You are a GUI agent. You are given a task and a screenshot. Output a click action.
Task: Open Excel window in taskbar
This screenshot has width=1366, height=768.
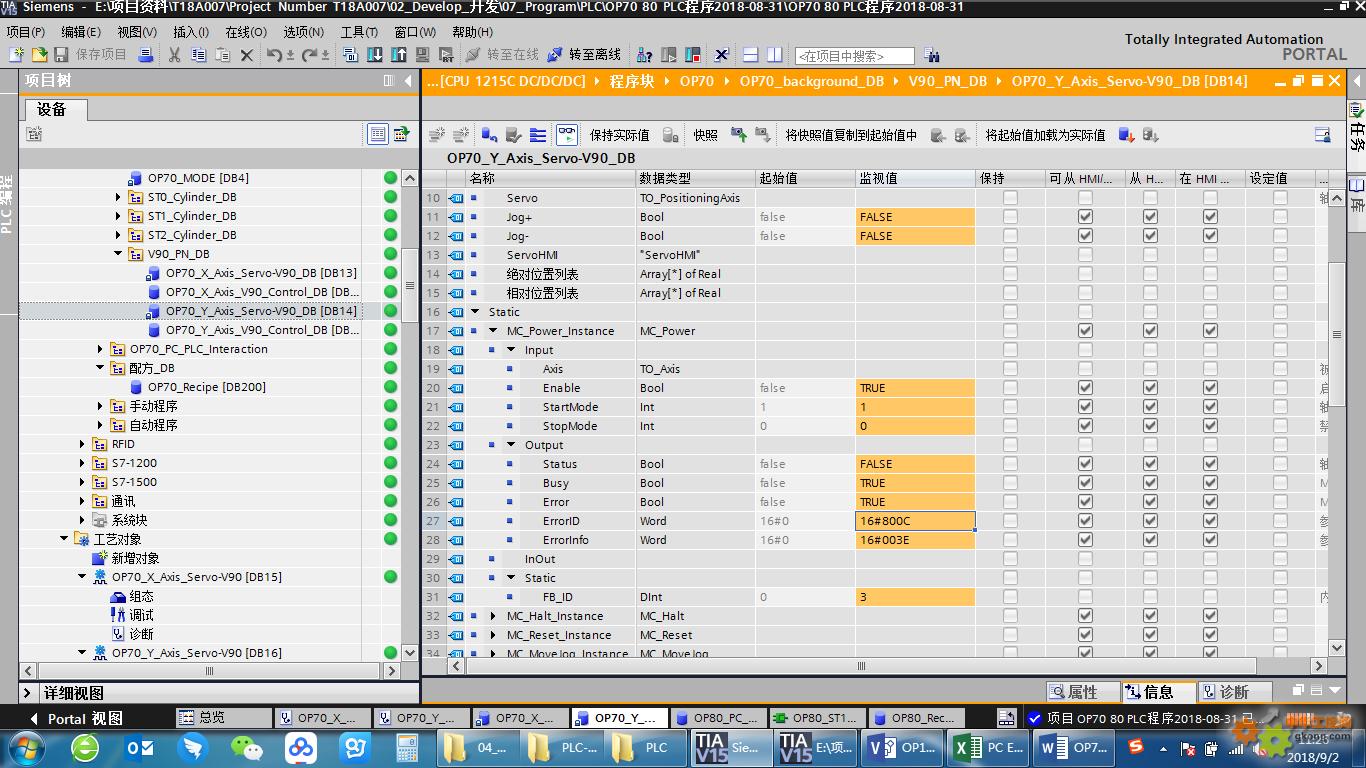point(988,747)
